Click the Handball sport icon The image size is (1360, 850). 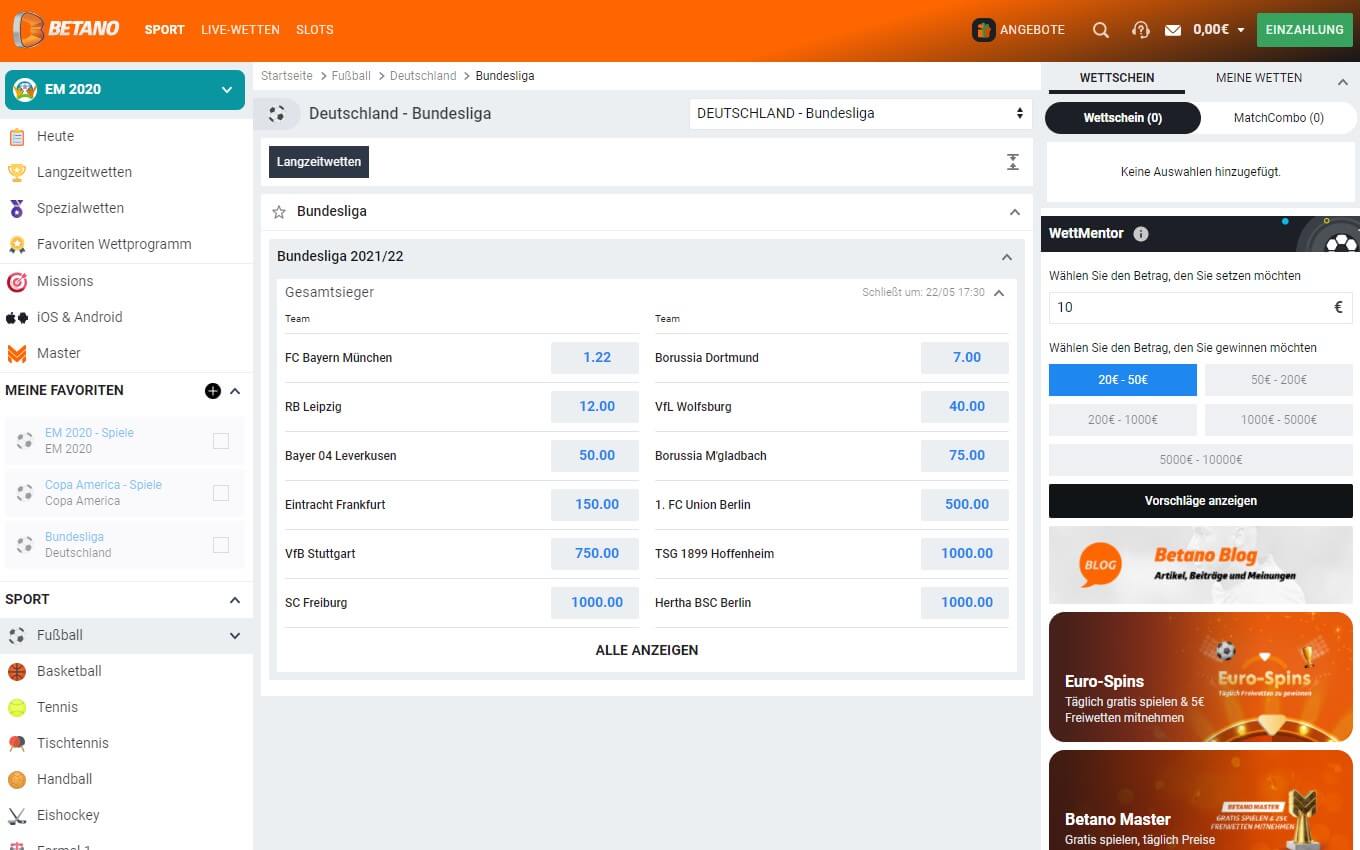tap(17, 779)
